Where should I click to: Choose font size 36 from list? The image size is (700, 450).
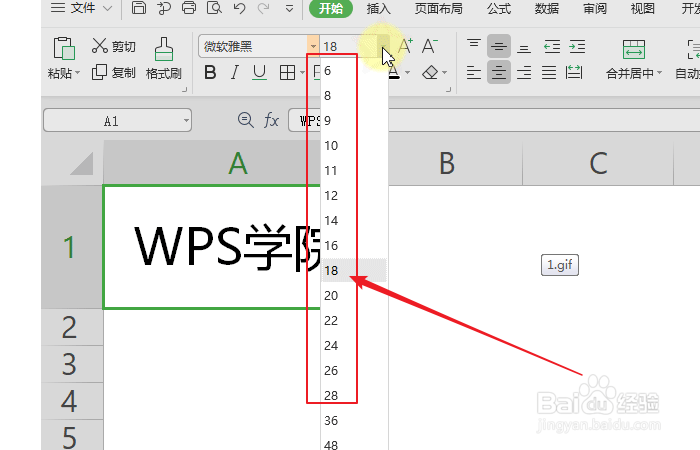coord(354,421)
